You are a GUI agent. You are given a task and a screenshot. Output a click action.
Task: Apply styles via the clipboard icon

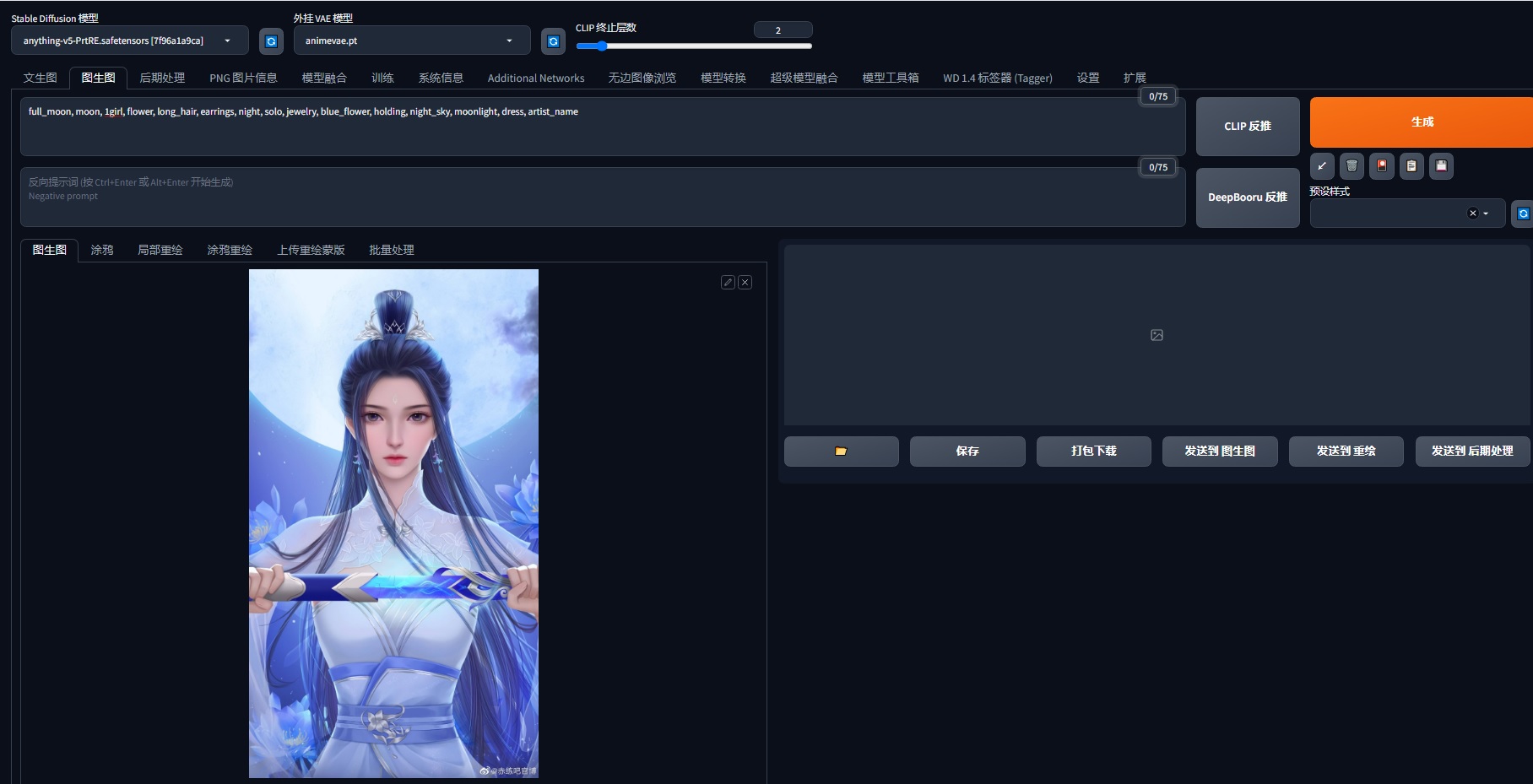pos(1411,166)
